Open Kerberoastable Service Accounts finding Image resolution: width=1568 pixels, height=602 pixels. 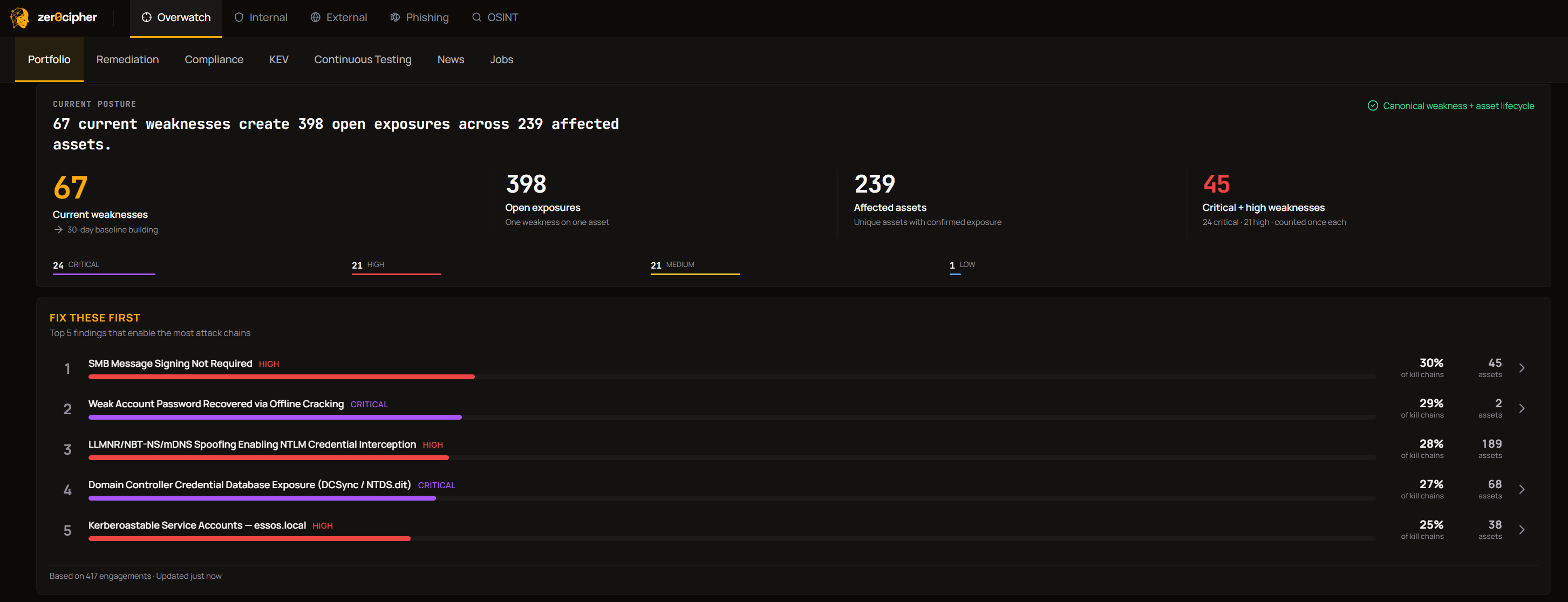pyautogui.click(x=197, y=525)
